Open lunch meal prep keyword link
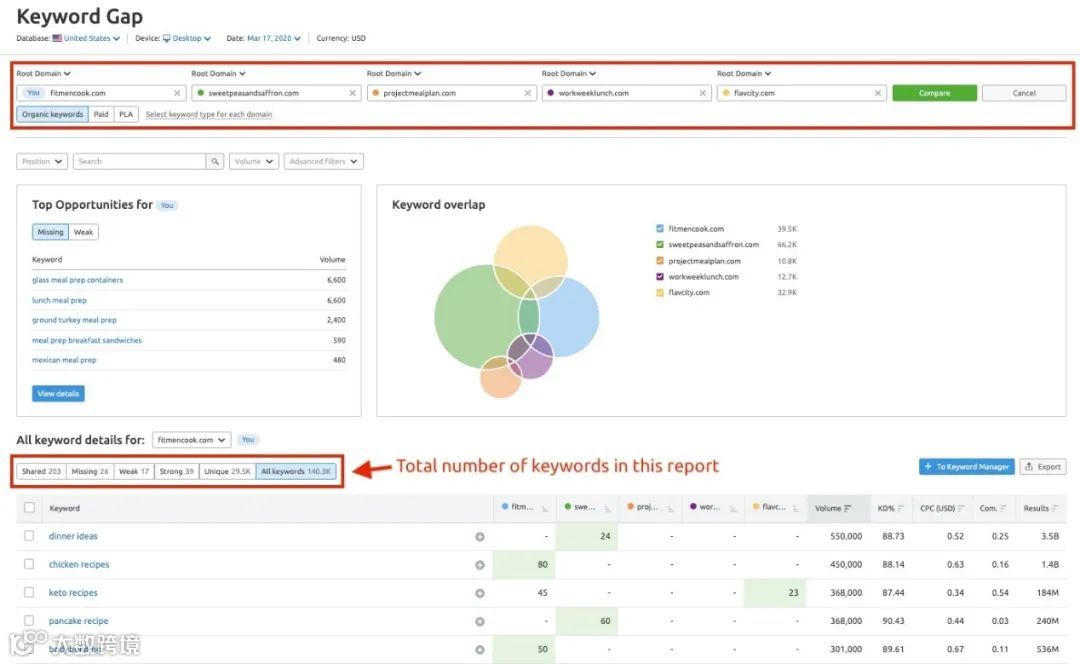 pyautogui.click(x=59, y=300)
